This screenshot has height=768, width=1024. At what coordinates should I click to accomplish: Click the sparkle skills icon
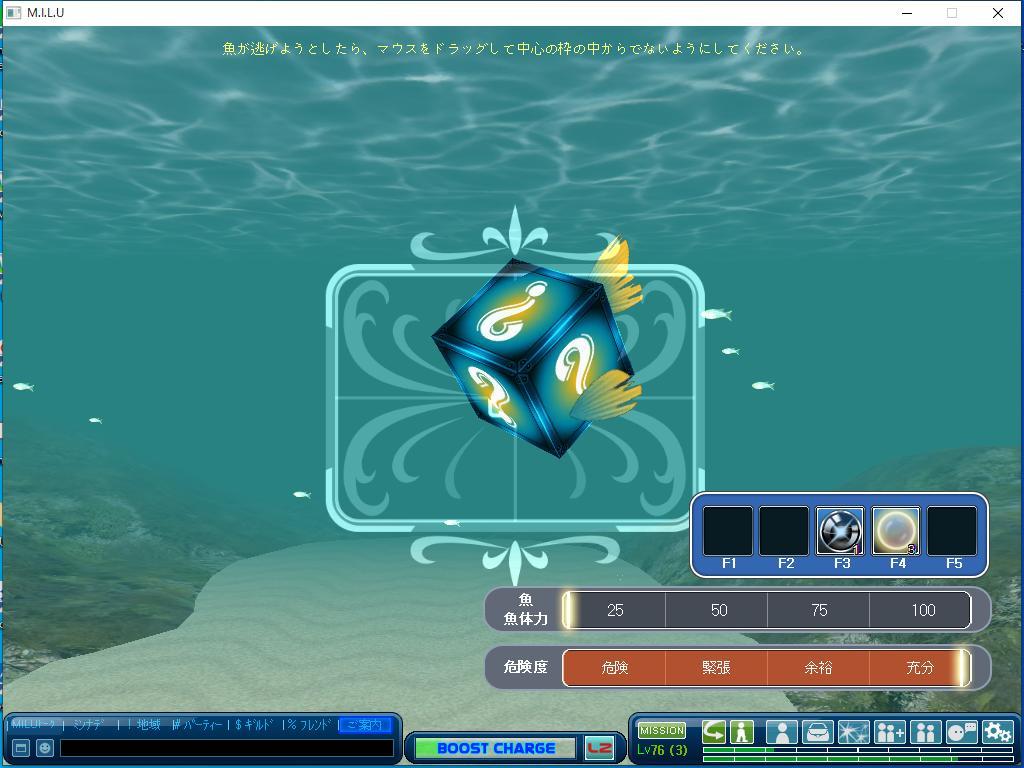coord(853,732)
